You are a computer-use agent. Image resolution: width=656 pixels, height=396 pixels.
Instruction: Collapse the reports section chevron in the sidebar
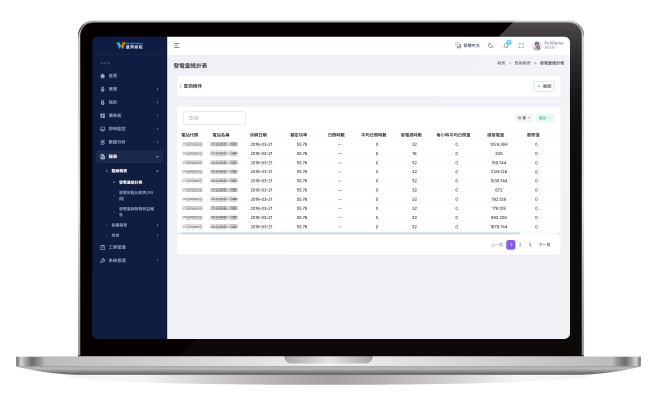[157, 156]
